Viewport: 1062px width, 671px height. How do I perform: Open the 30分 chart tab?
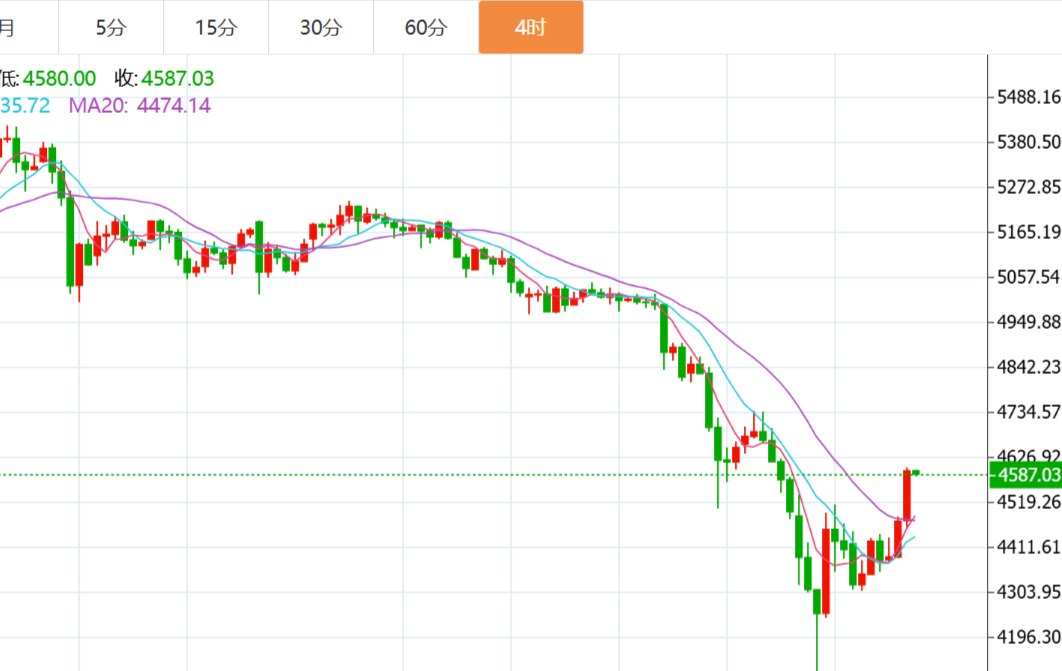coord(321,27)
